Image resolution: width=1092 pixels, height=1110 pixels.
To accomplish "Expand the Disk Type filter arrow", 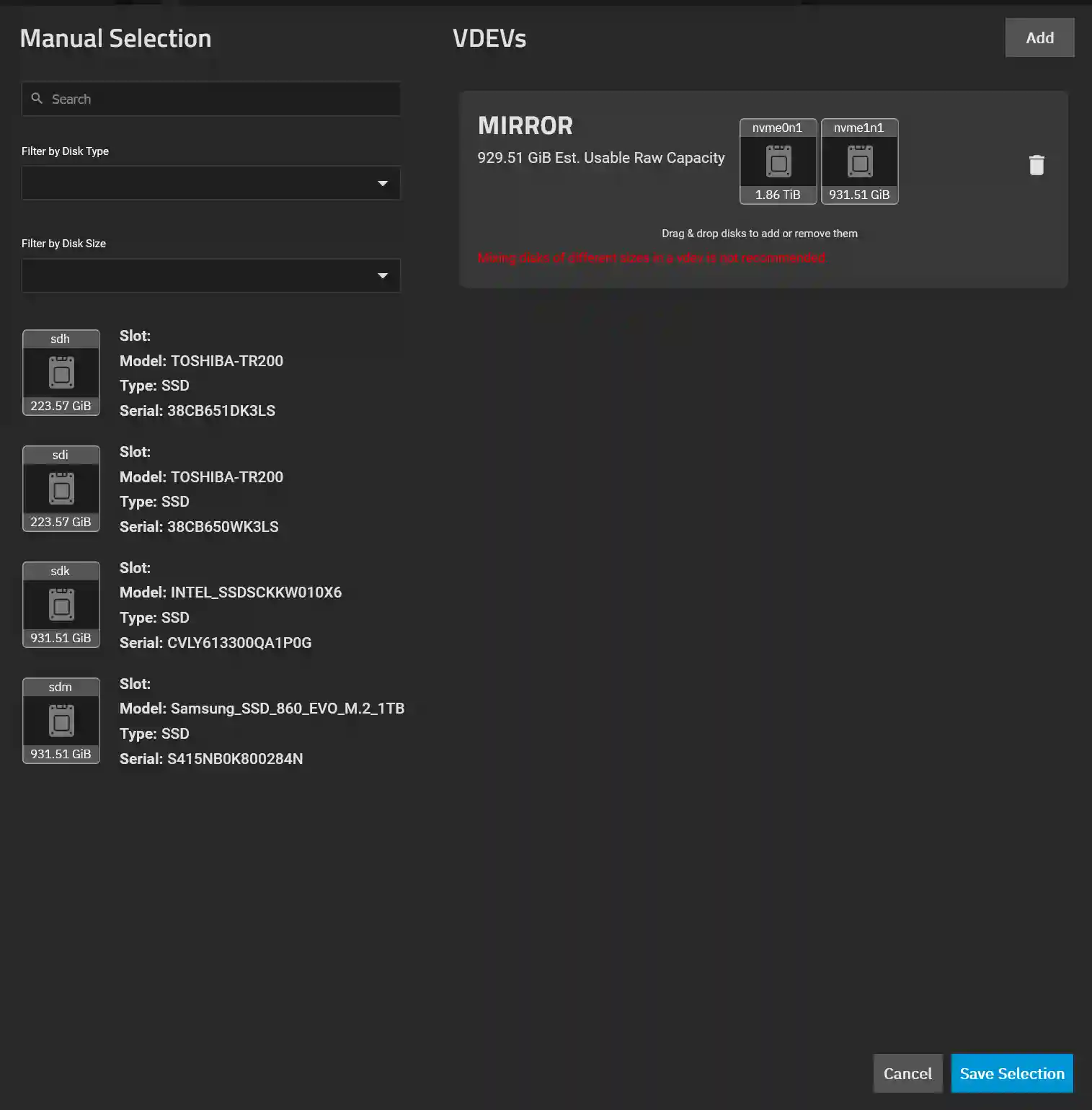I will pos(383,183).
